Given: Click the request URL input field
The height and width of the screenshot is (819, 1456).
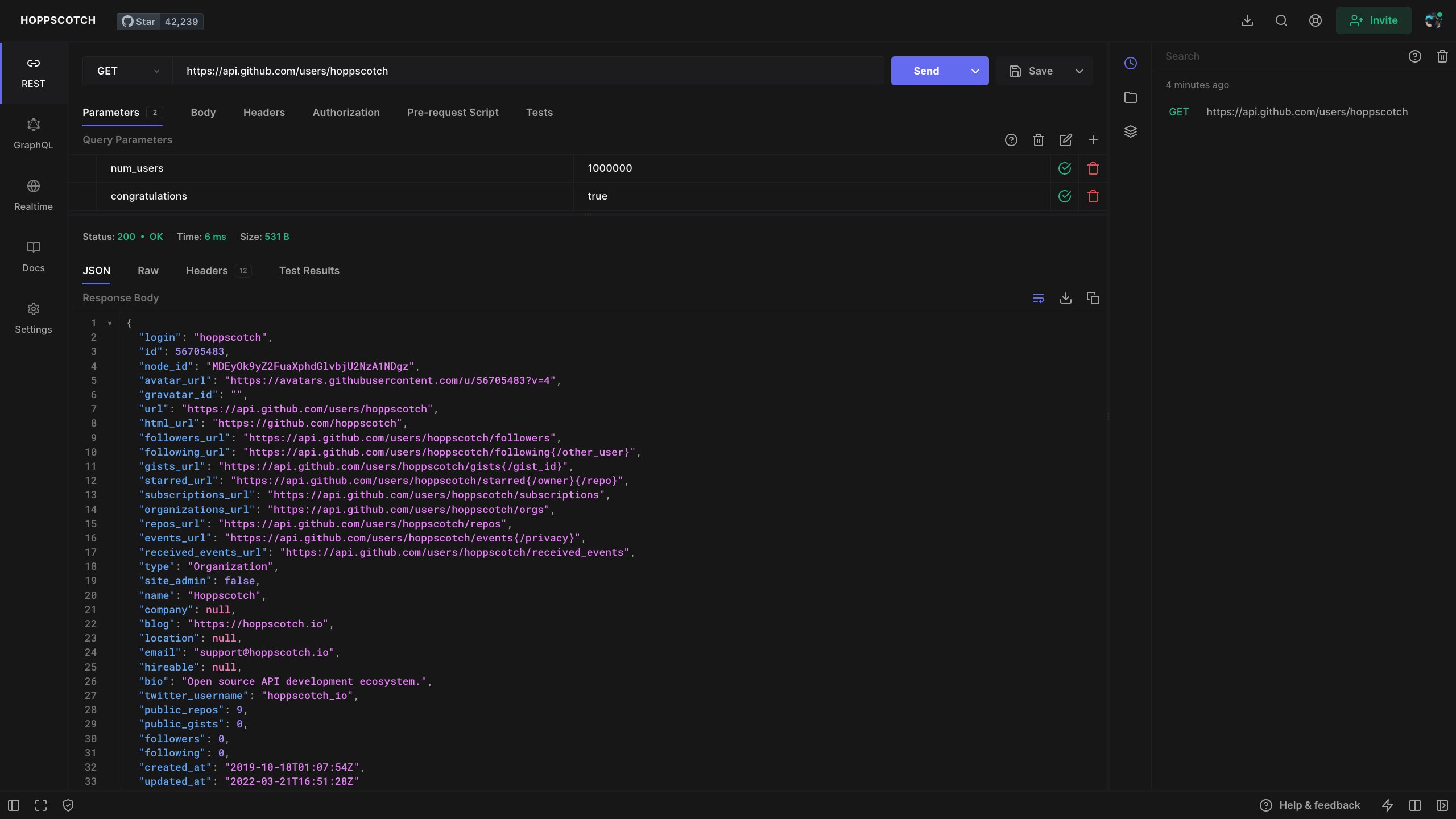Looking at the screenshot, I should click(528, 71).
